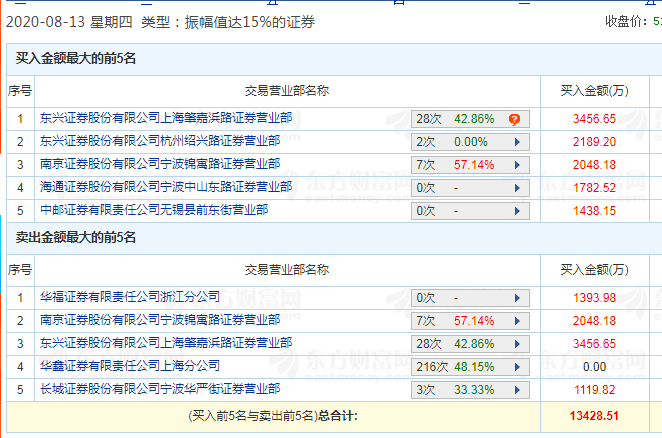Expand arrow for 长城证券 3次 row
Screen dimensions: 662x438
pos(517,390)
